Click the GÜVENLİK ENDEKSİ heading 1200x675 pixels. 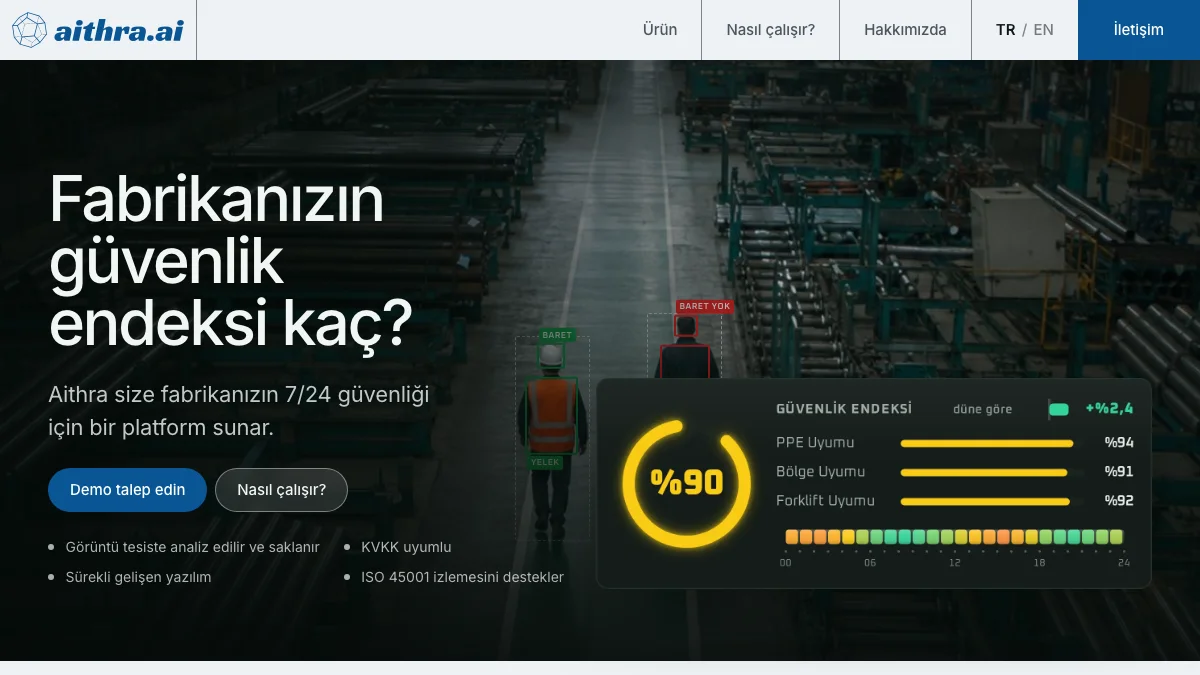pyautogui.click(x=844, y=408)
